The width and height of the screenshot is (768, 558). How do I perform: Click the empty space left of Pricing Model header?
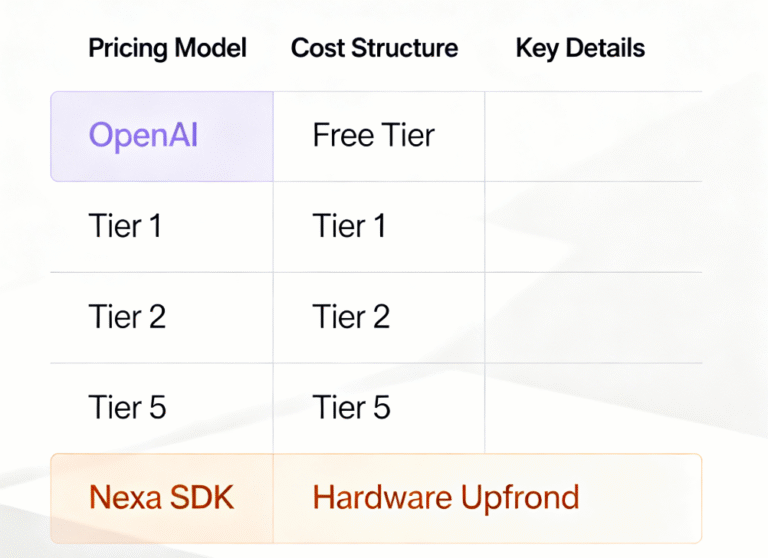[40, 48]
